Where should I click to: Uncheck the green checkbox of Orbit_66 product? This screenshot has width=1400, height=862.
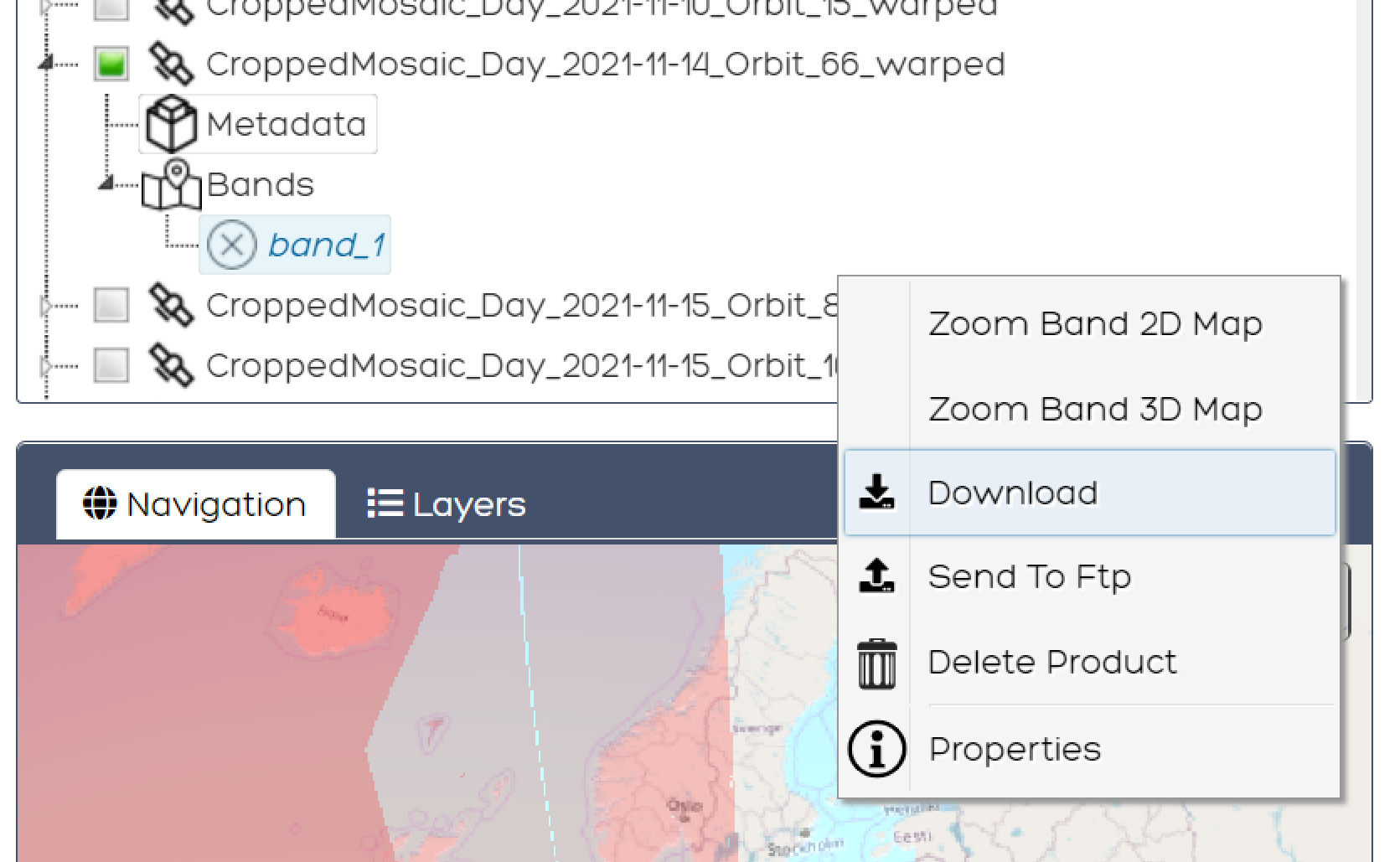[111, 63]
